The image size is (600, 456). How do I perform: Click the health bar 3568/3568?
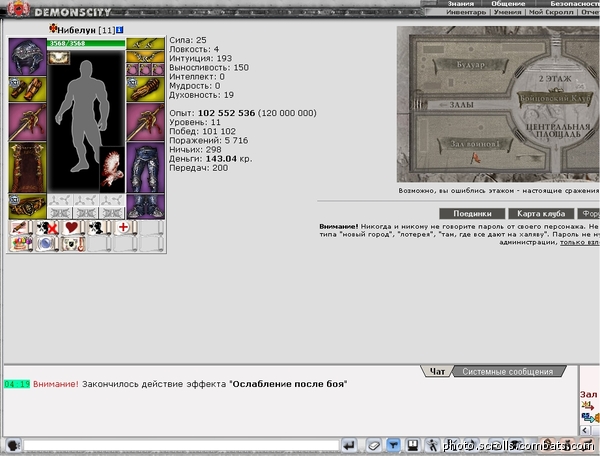[x=86, y=43]
